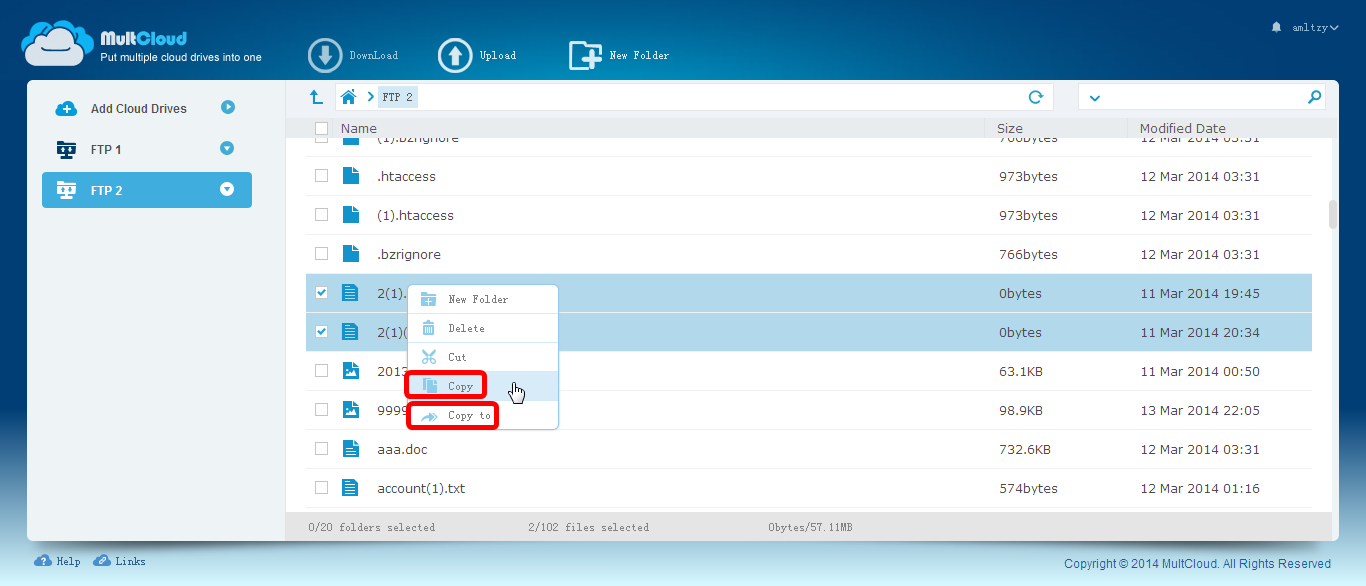Click file icon of .bzrignore
Image resolution: width=1366 pixels, height=586 pixels.
[x=350, y=254]
